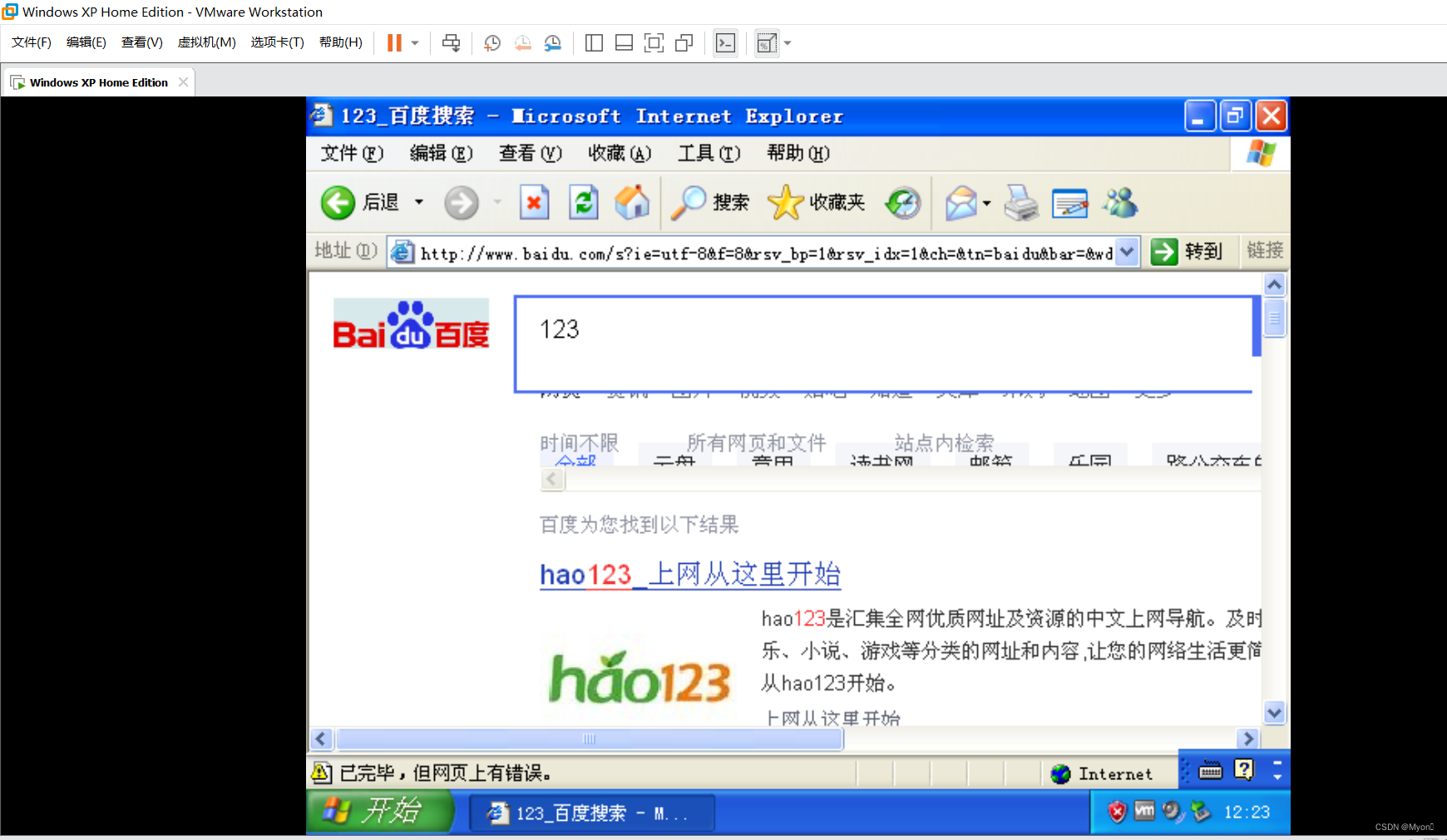The width and height of the screenshot is (1447, 840).
Task: Open IE Favorites menu 收藏(A)
Action: pos(620,153)
